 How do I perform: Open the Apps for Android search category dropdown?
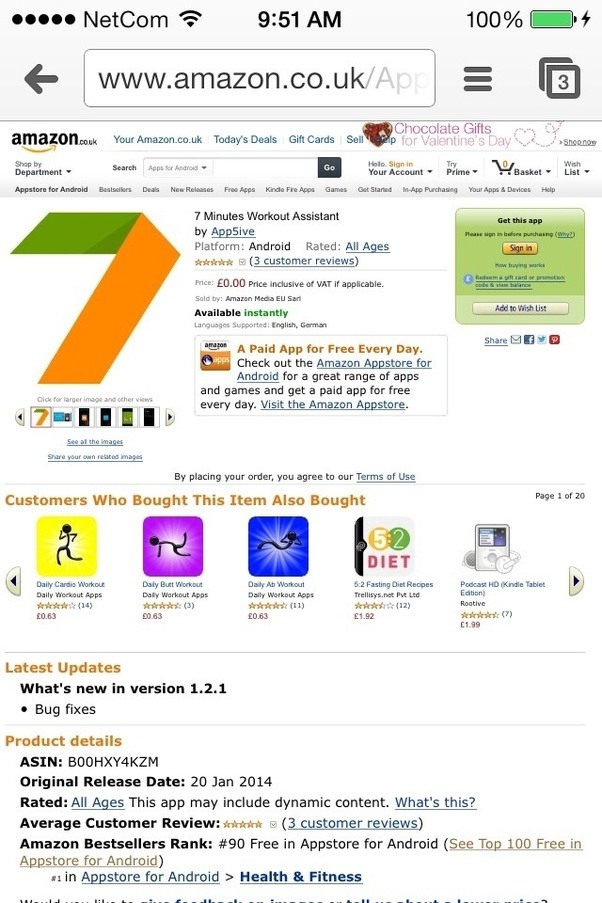click(178, 168)
